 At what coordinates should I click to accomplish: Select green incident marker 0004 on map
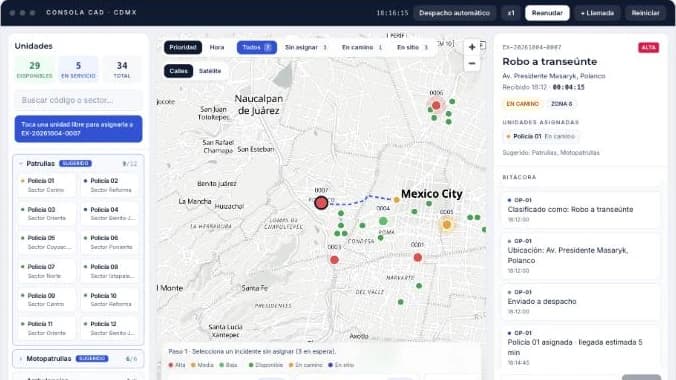383,221
